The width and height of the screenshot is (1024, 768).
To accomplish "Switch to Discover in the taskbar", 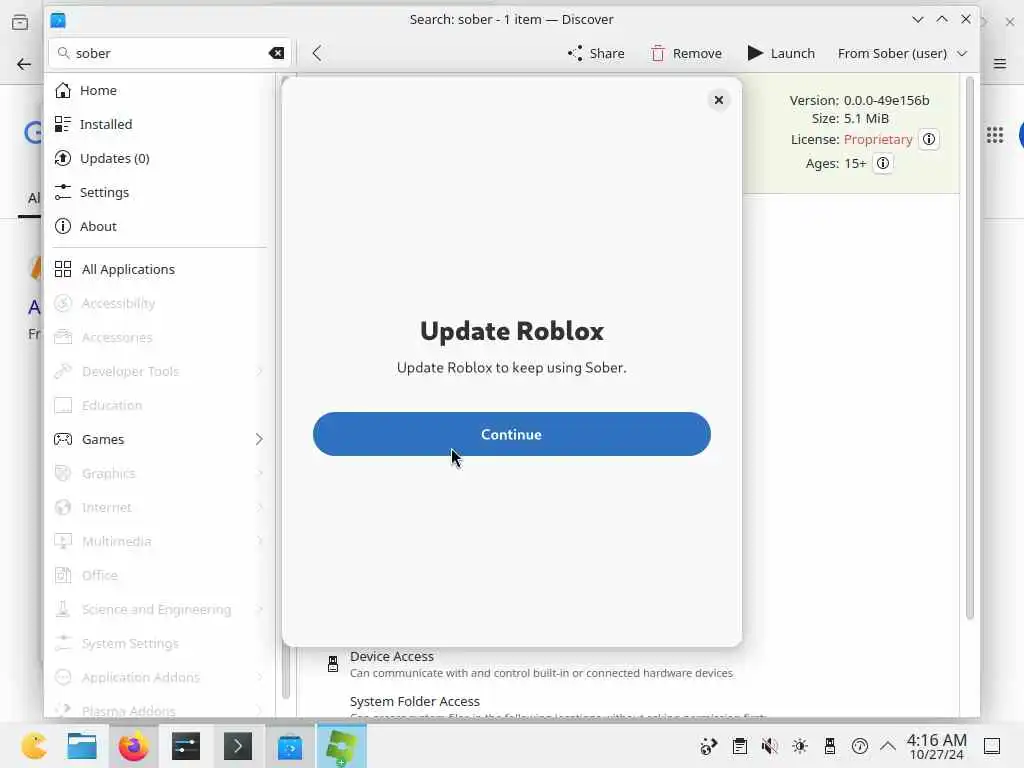I will coord(289,746).
